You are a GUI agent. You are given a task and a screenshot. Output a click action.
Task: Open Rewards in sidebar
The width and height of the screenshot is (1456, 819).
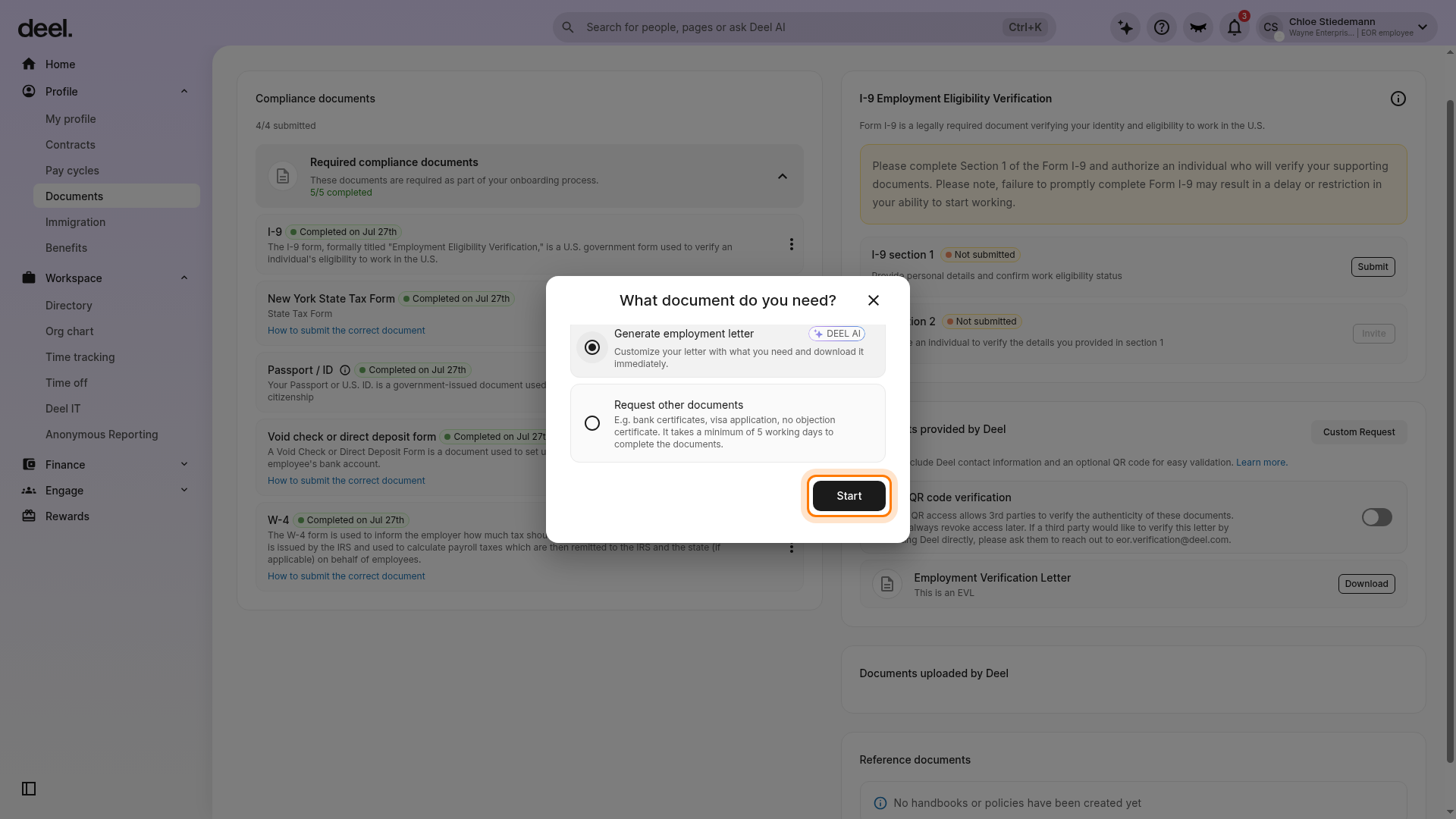tap(67, 516)
